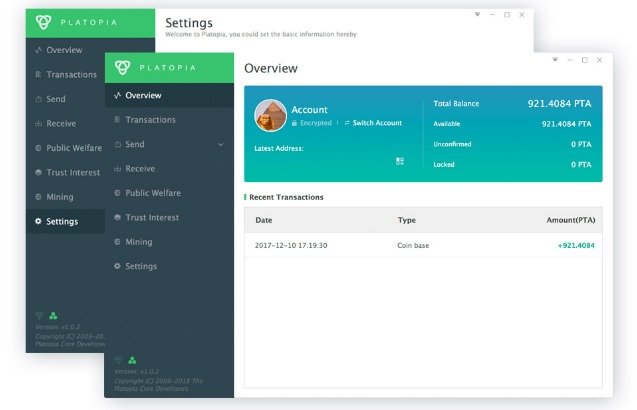Click the Locked label in the balance card
Screen dimensions: 637x410
(x=444, y=165)
